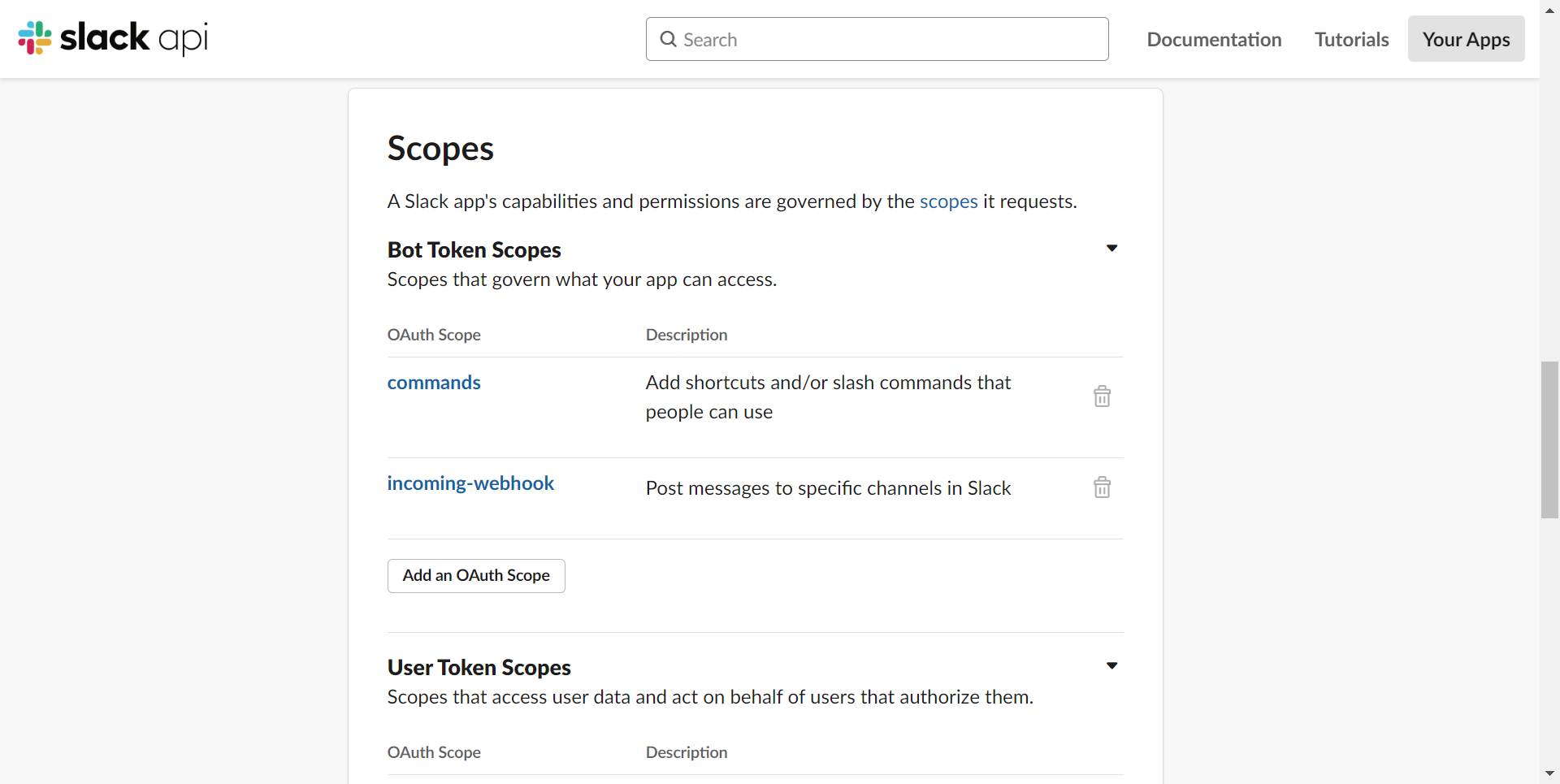Open the Documentation menu item

point(1214,39)
